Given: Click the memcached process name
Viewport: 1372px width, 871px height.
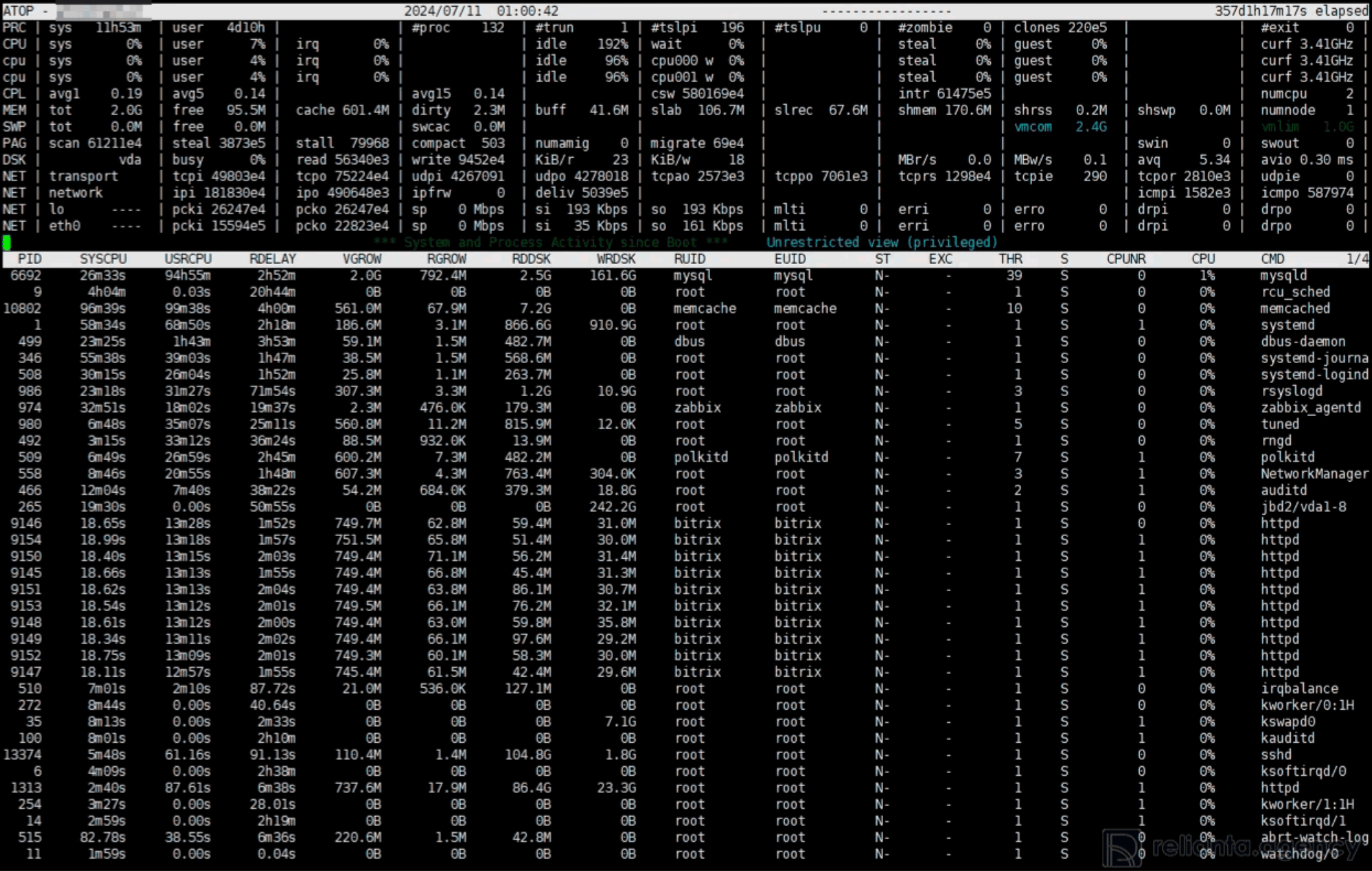Looking at the screenshot, I should click(1295, 309).
